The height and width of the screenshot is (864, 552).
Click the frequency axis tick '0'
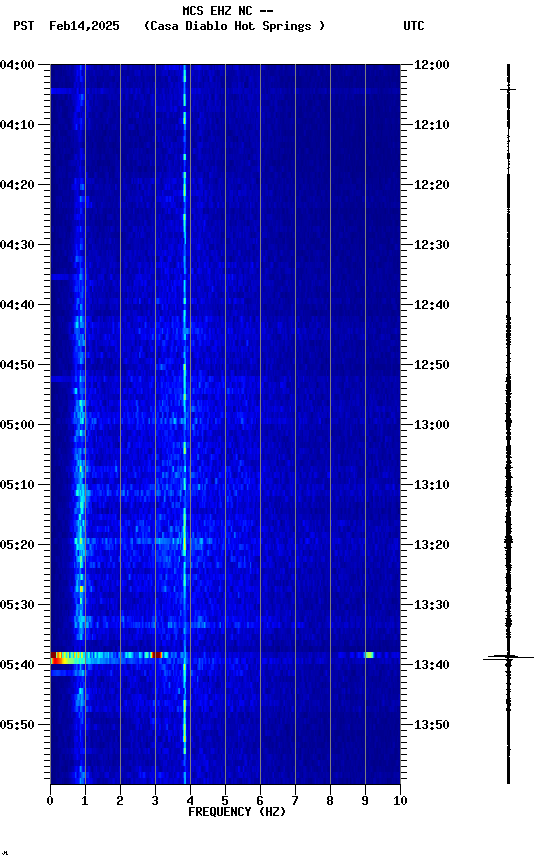(50, 801)
